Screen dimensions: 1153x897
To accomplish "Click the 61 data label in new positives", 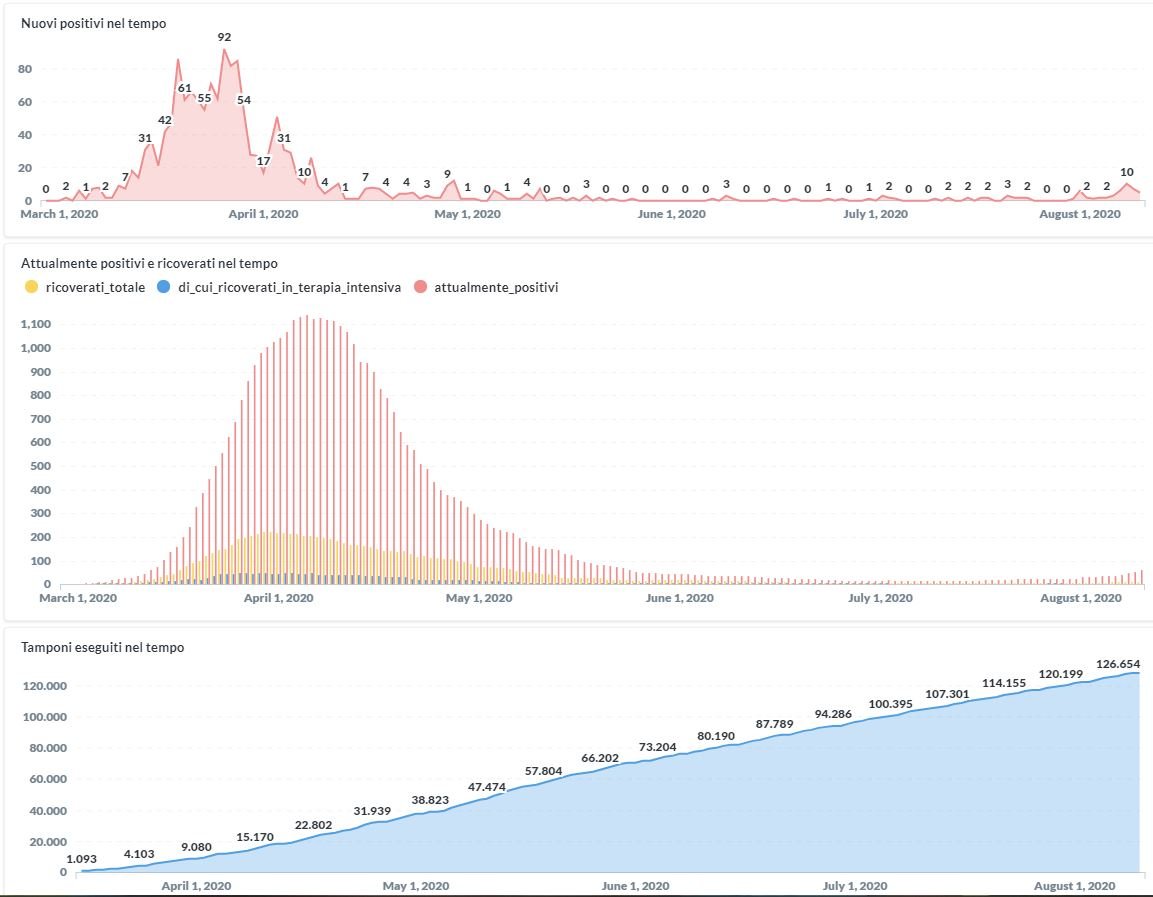I will (184, 88).
